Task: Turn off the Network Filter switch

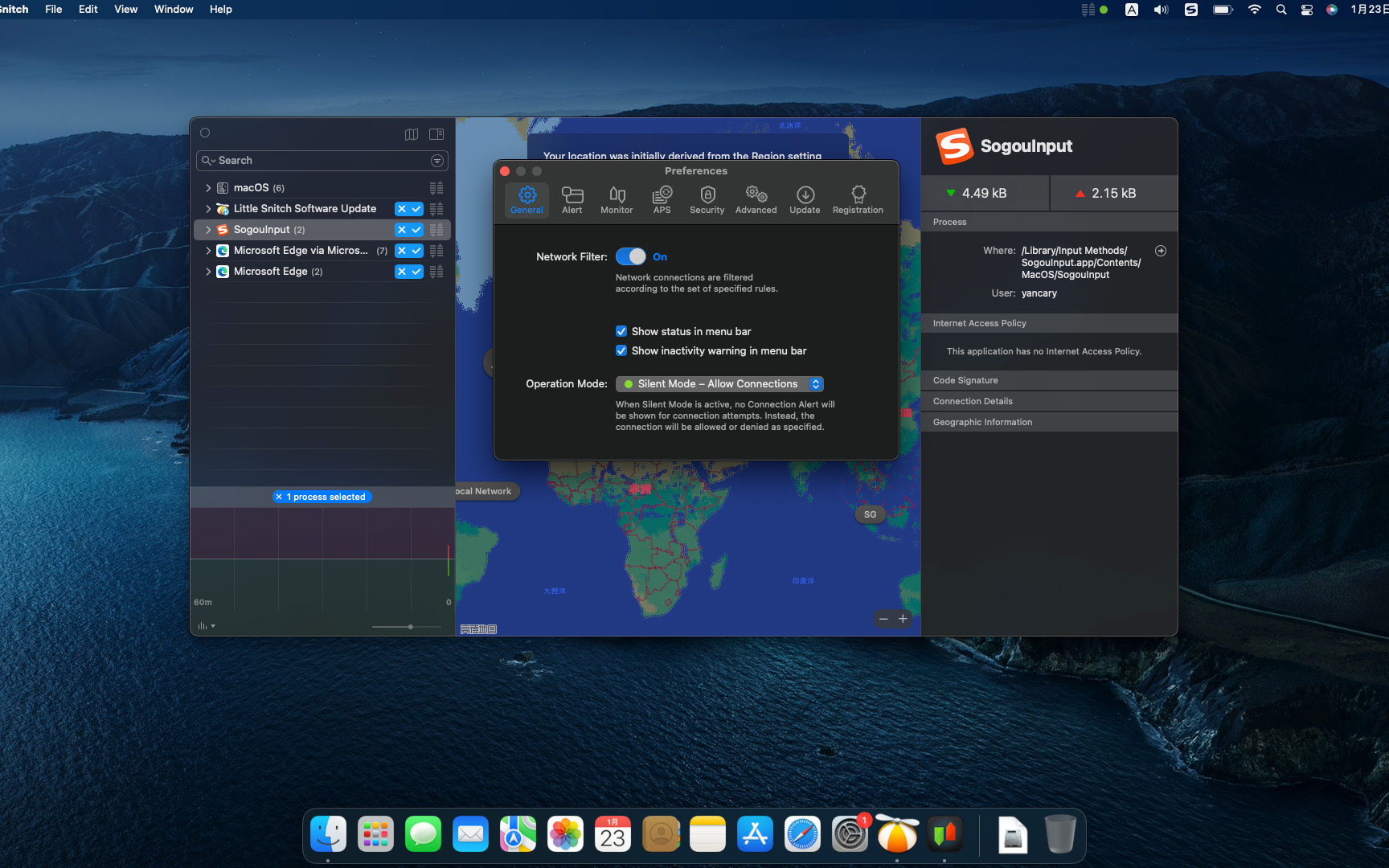Action: (631, 256)
